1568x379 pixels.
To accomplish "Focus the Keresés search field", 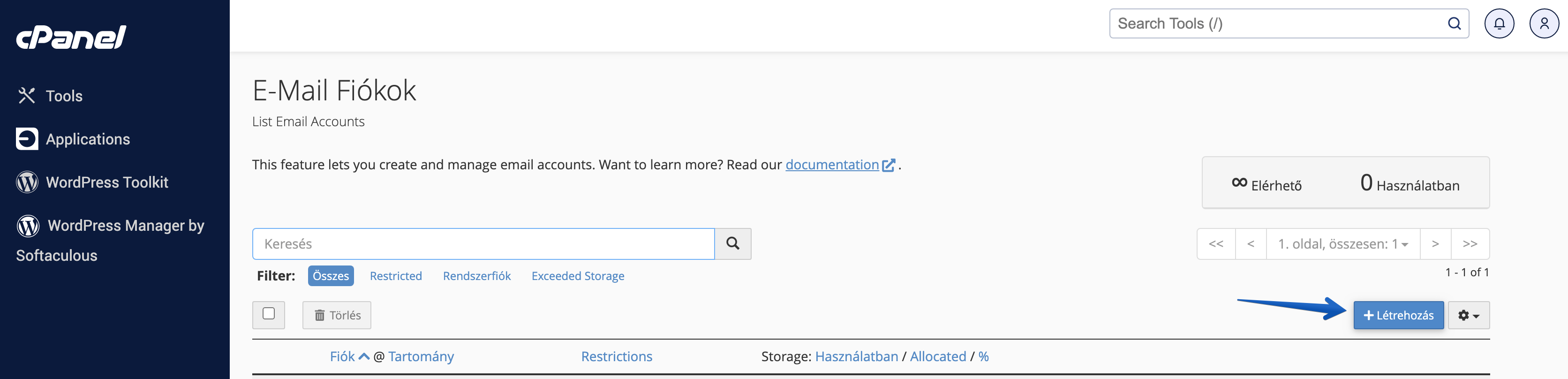I will pos(483,244).
